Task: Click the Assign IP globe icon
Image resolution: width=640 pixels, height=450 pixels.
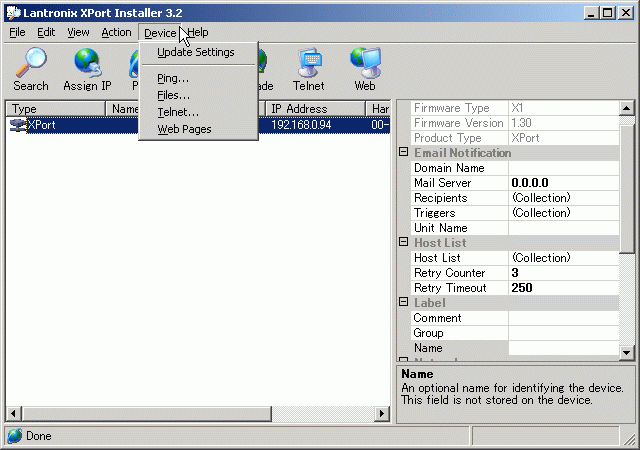Action: [x=87, y=62]
